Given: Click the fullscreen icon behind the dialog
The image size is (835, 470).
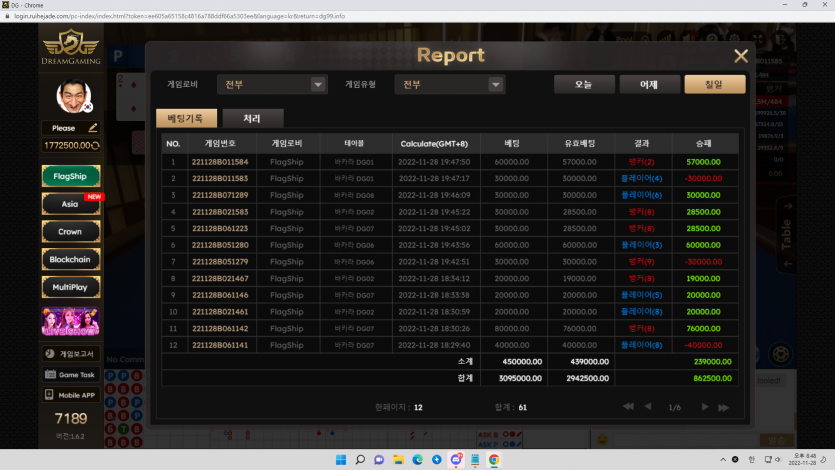Looking at the screenshot, I should click(x=757, y=39).
